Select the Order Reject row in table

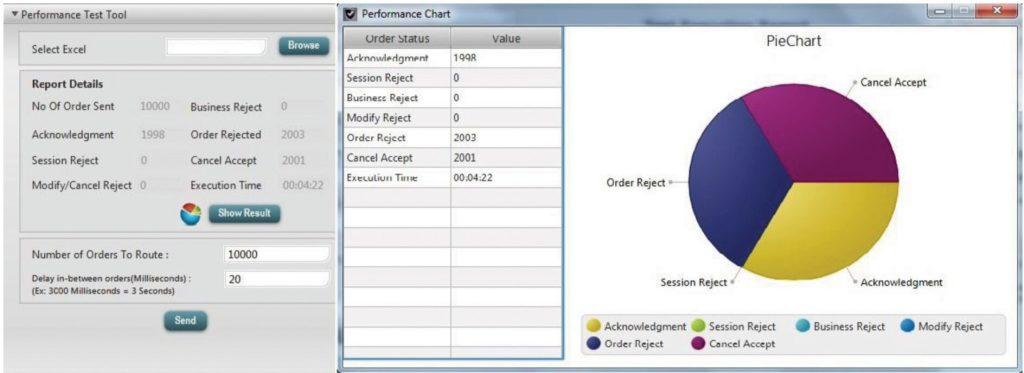click(453, 138)
